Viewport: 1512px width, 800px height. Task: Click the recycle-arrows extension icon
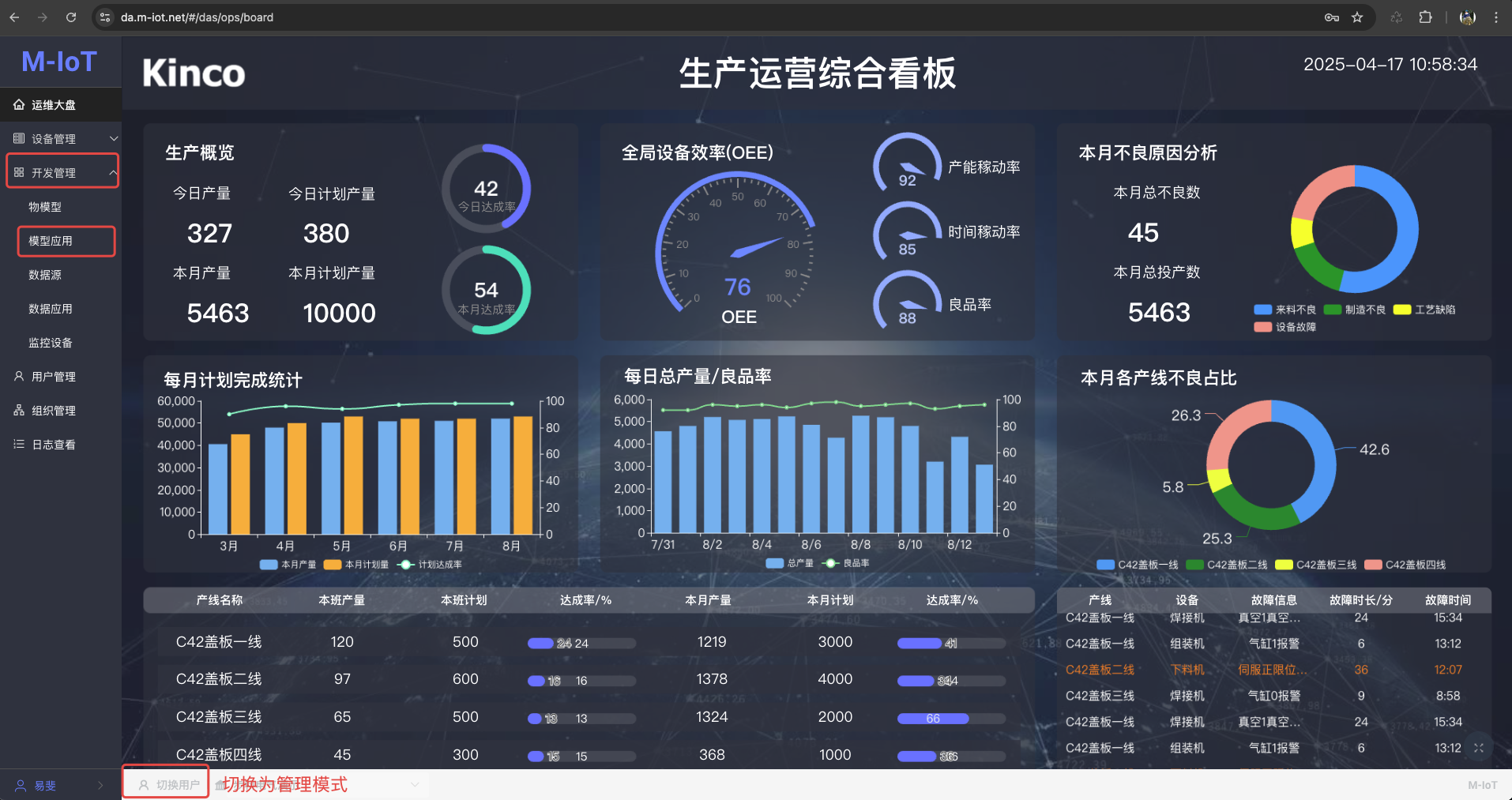1397,17
